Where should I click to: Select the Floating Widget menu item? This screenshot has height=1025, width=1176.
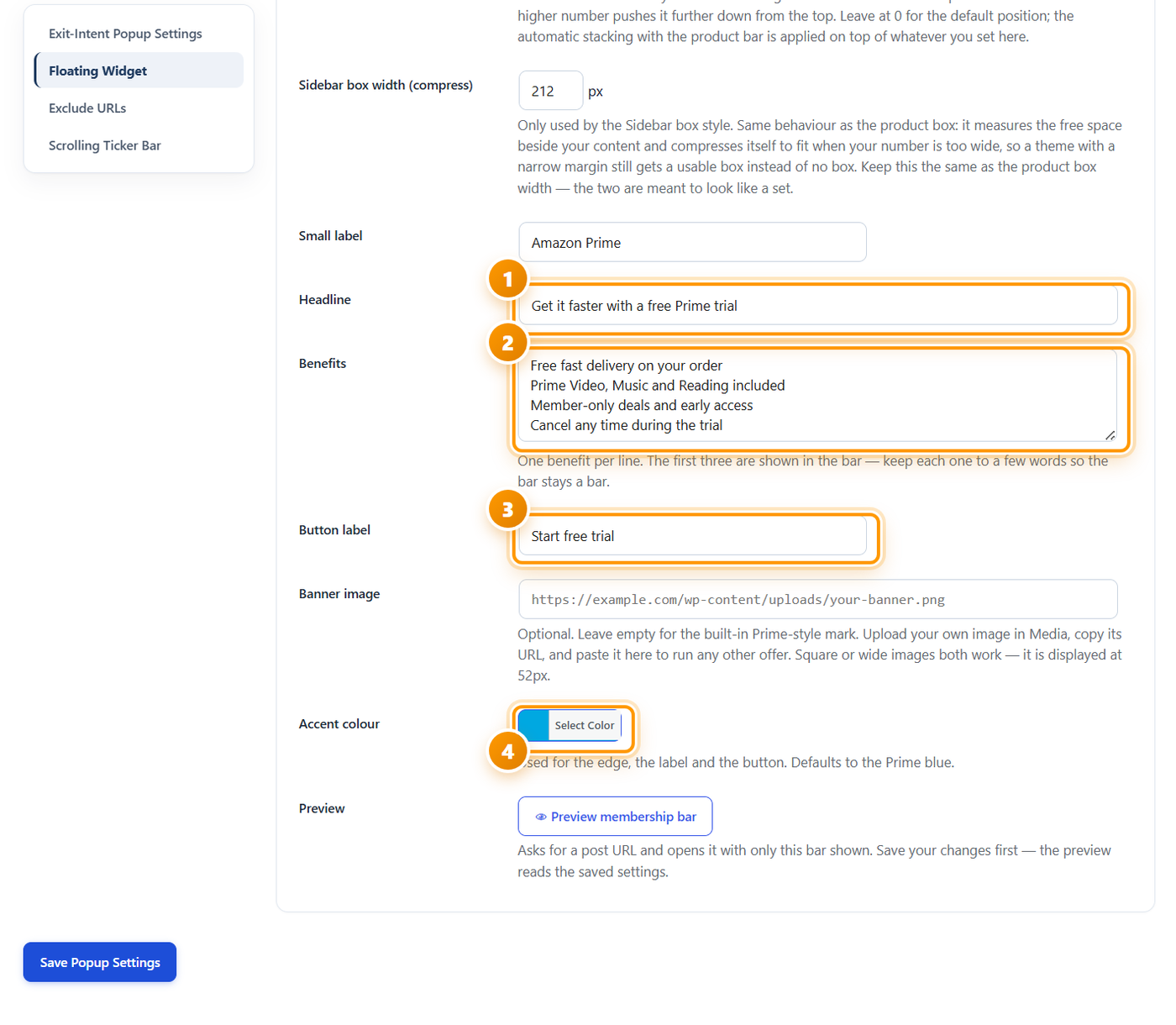click(139, 71)
